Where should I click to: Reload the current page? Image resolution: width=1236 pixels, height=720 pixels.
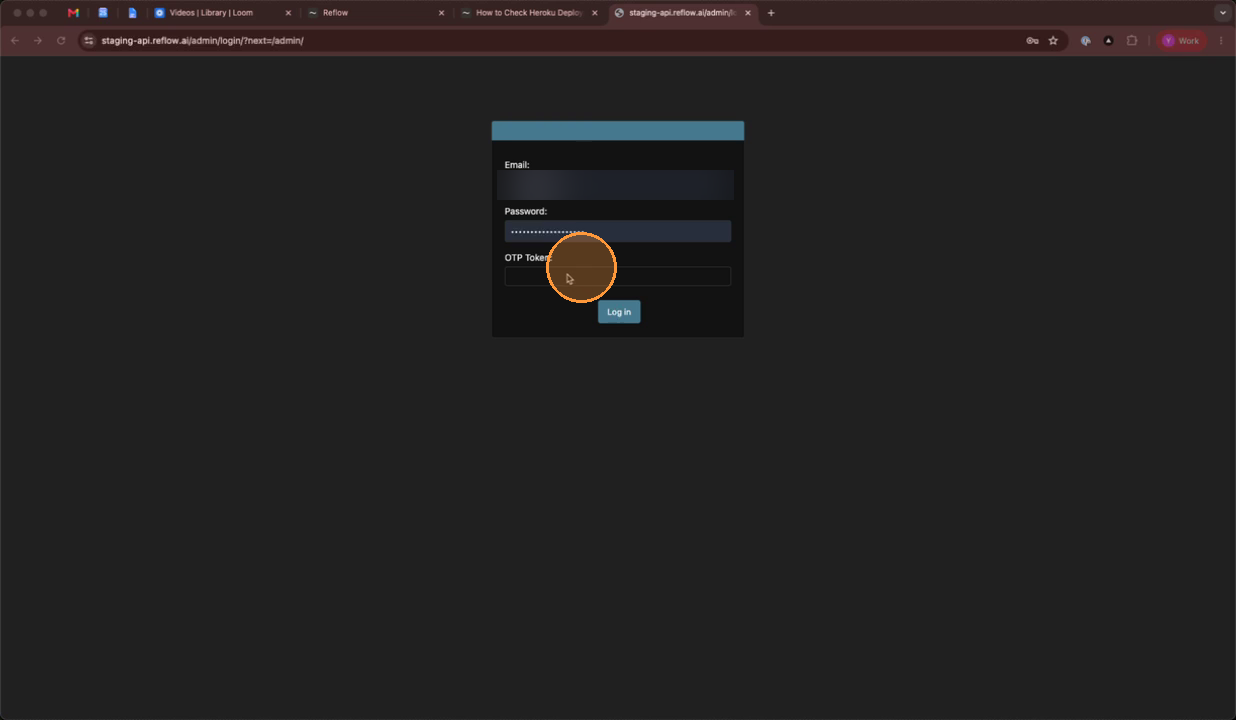coord(61,41)
